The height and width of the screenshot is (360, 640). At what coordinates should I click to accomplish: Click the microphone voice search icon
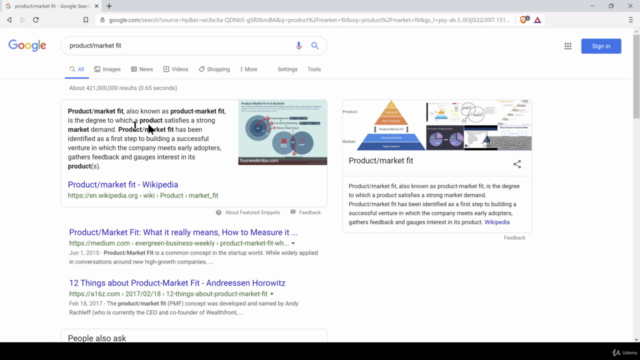299,46
